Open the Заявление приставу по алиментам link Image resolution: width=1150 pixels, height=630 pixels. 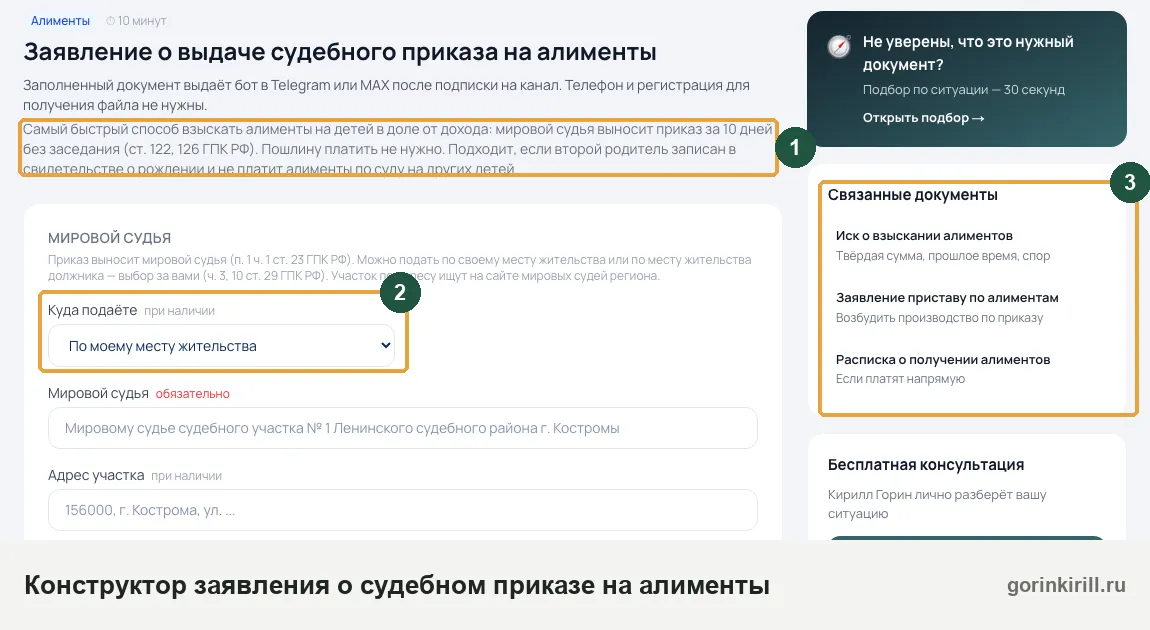point(947,297)
